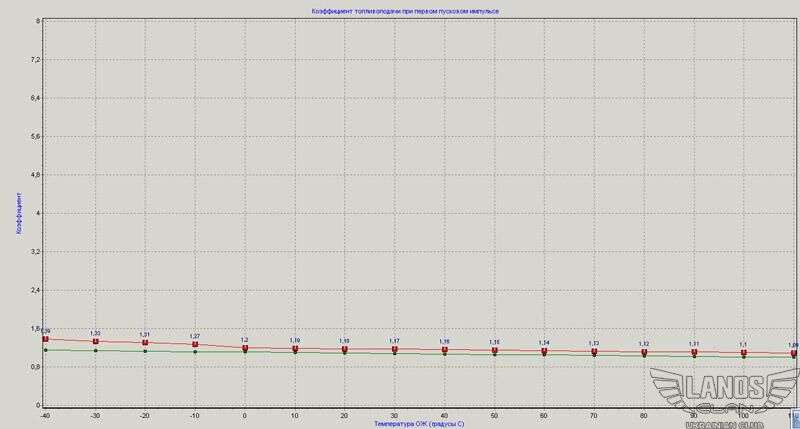Click the green curve point at -40 degrees
This screenshot has height=429, width=800.
[45, 350]
